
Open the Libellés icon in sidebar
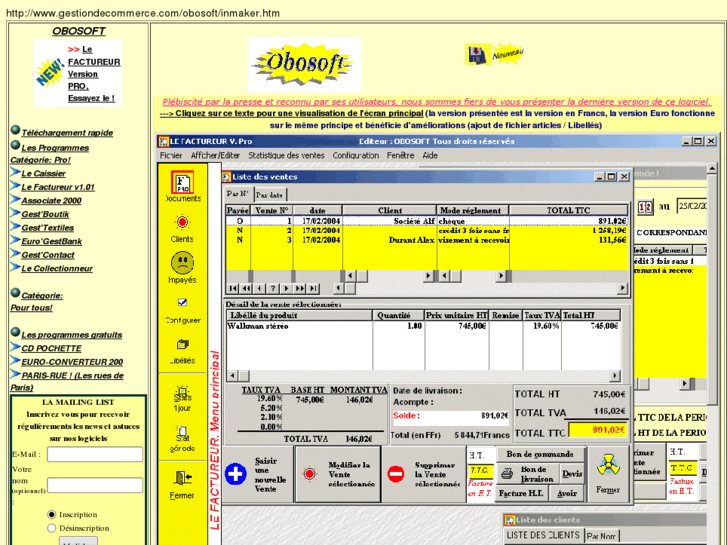(182, 344)
